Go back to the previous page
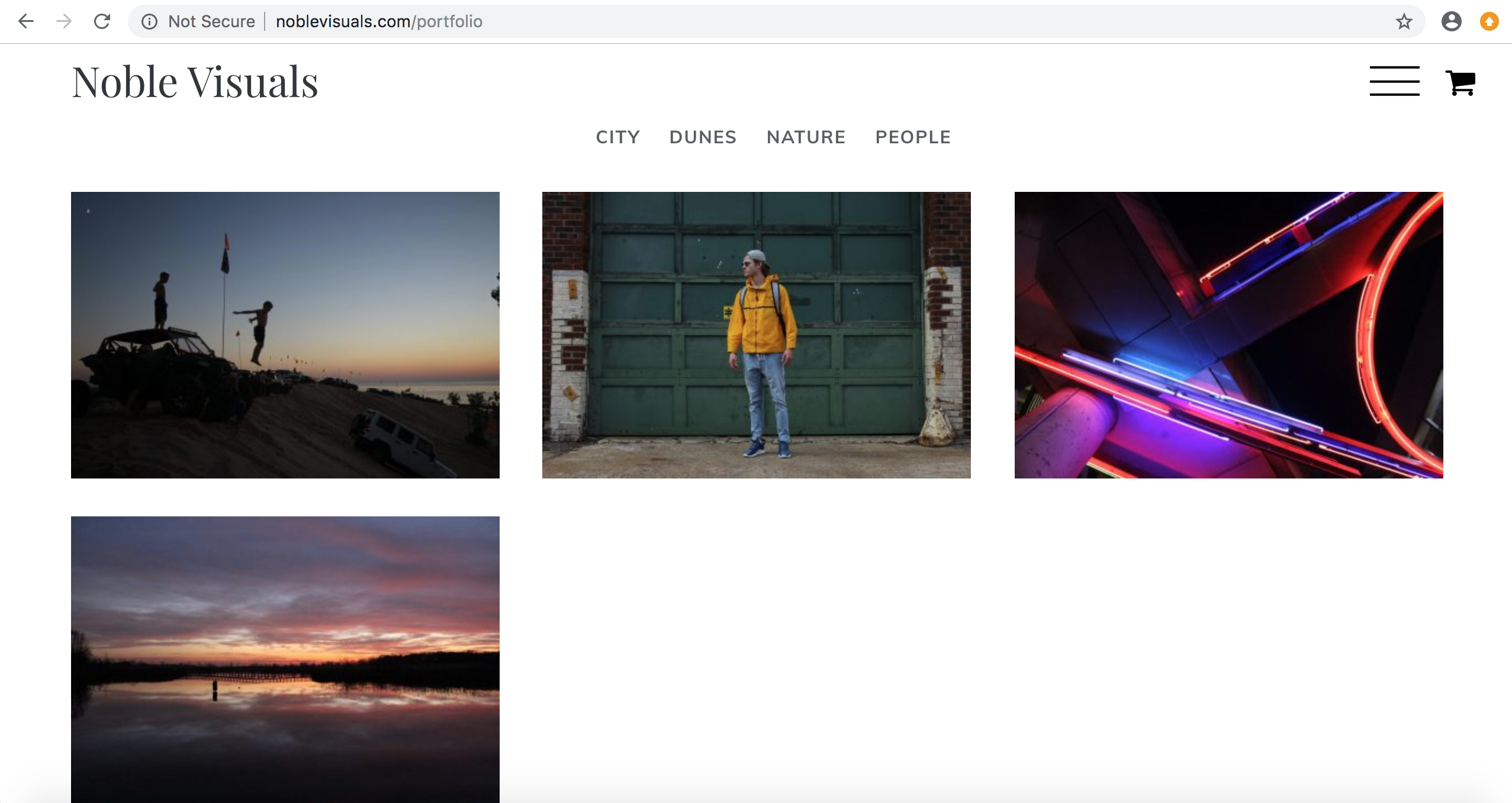Viewport: 1512px width, 803px height. coord(26,21)
